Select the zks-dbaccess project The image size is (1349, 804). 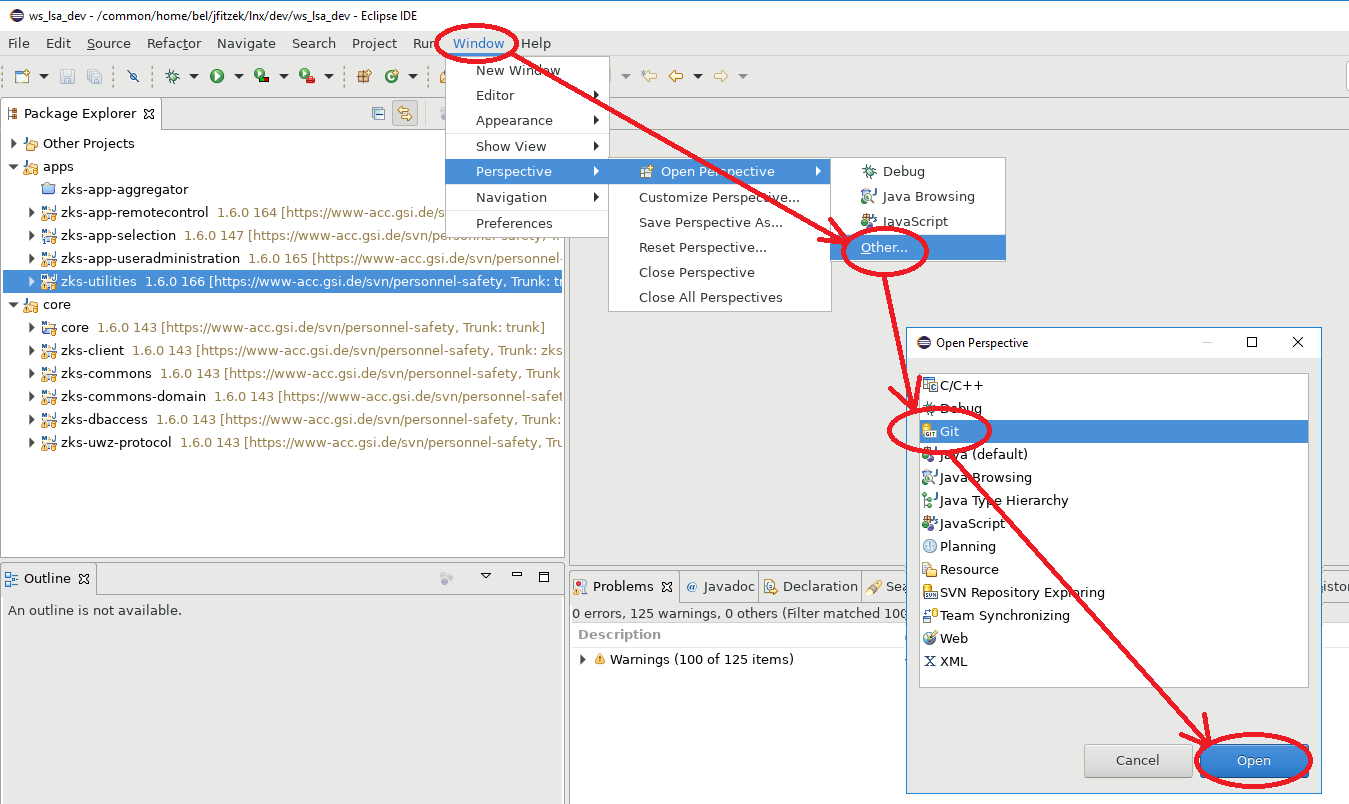pyautogui.click(x=104, y=420)
